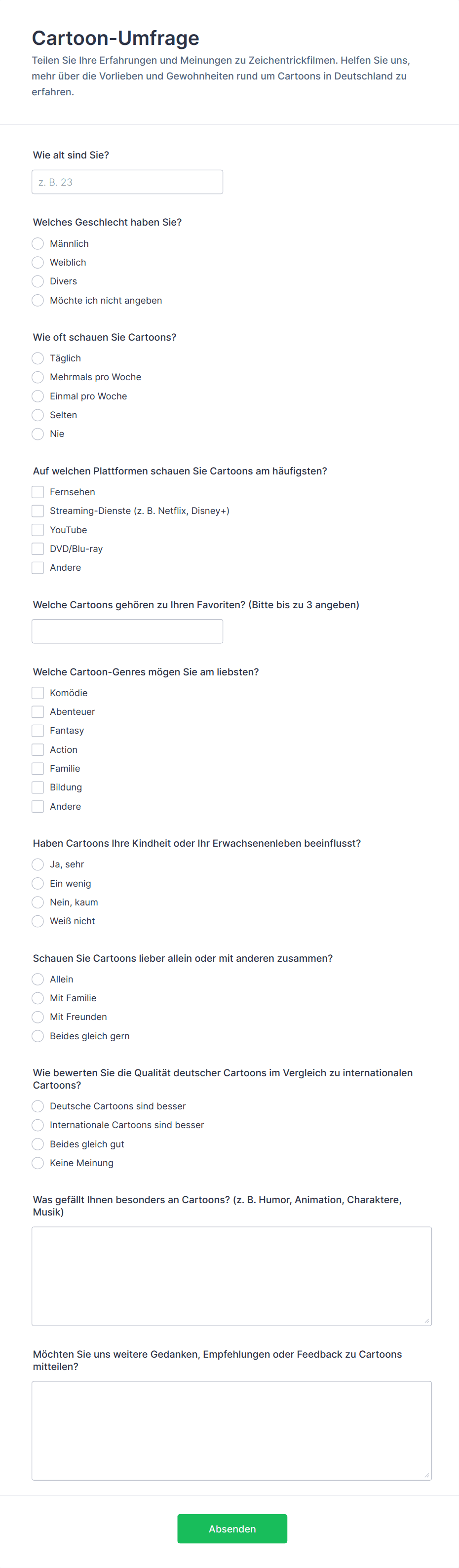Viewport: 459px width, 1568px height.
Task: Enable the 'YouTube' checkbox
Action: tap(38, 530)
